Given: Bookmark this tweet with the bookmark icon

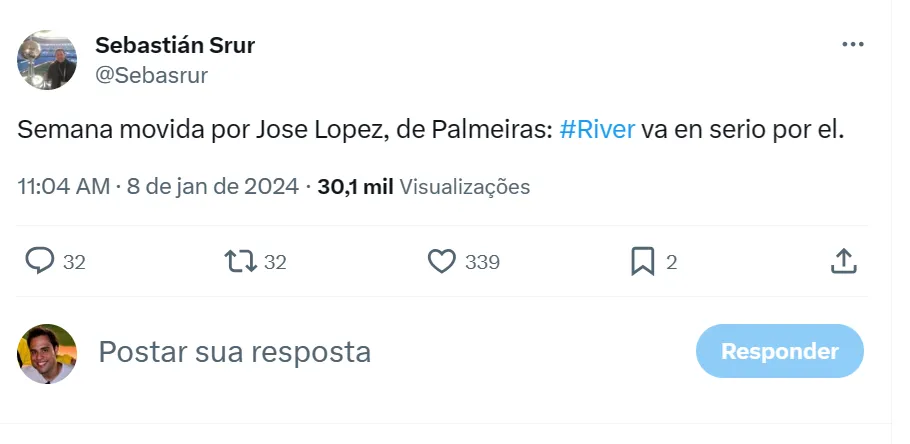Looking at the screenshot, I should [643, 262].
